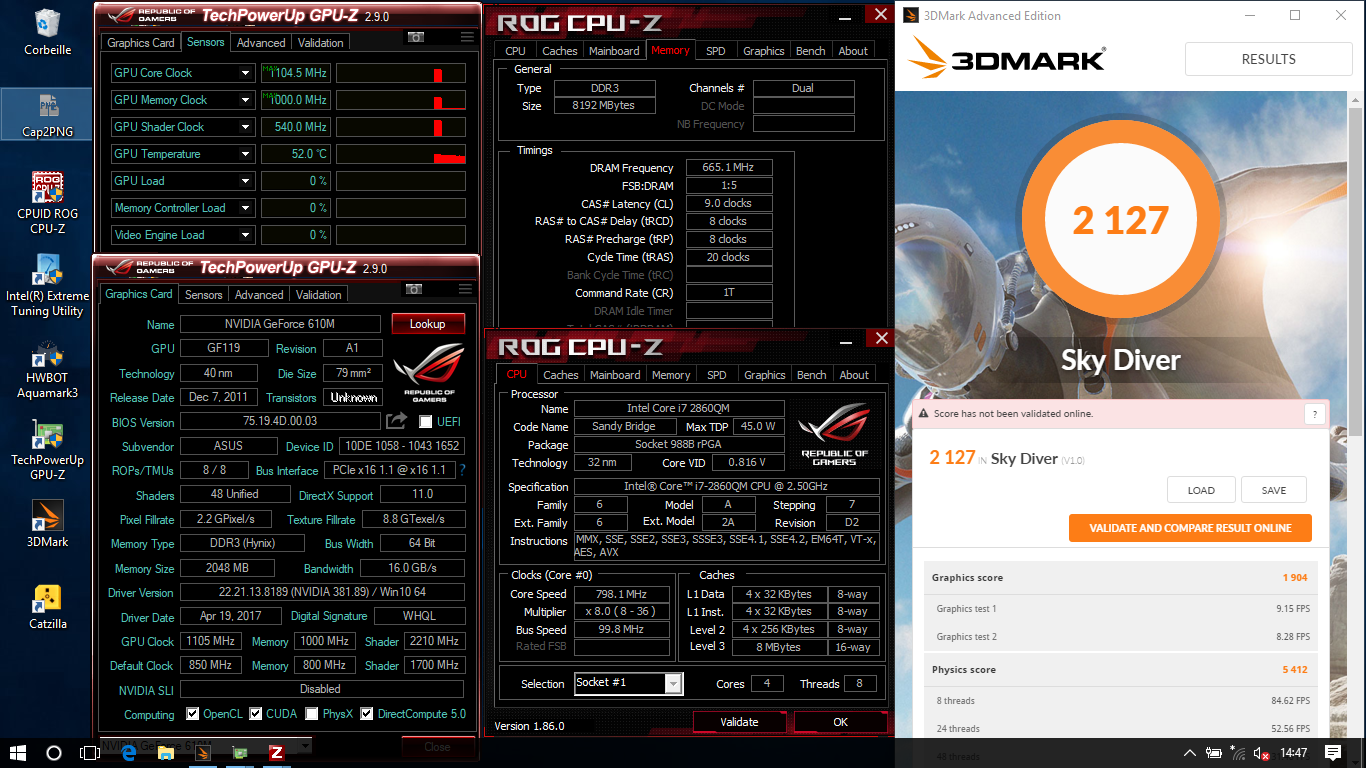Image resolution: width=1366 pixels, height=768 pixels.
Task: Expand the GPU Load sensor dropdown
Action: pyautogui.click(x=245, y=181)
